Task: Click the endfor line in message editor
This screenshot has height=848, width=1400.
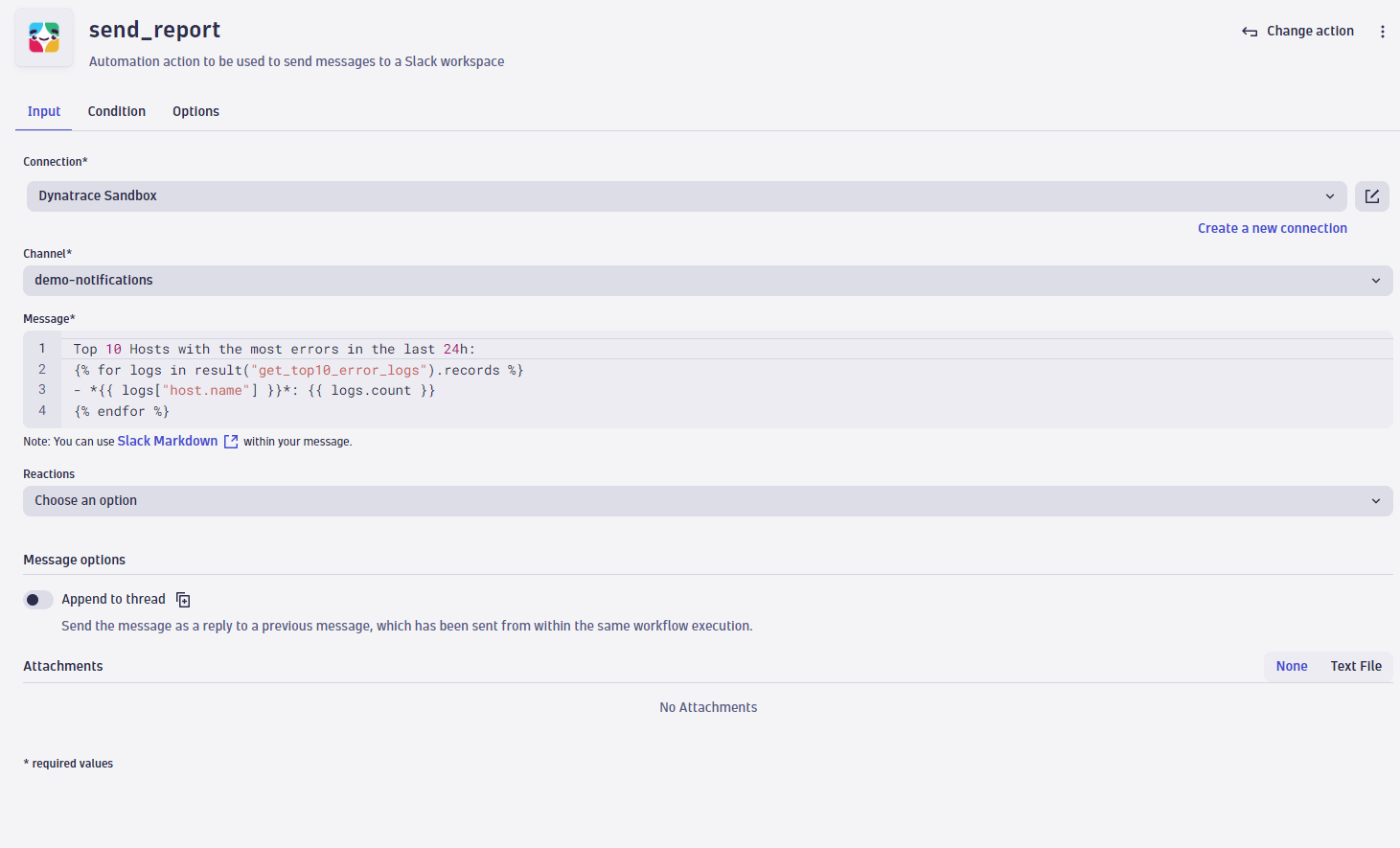Action: coord(122,412)
